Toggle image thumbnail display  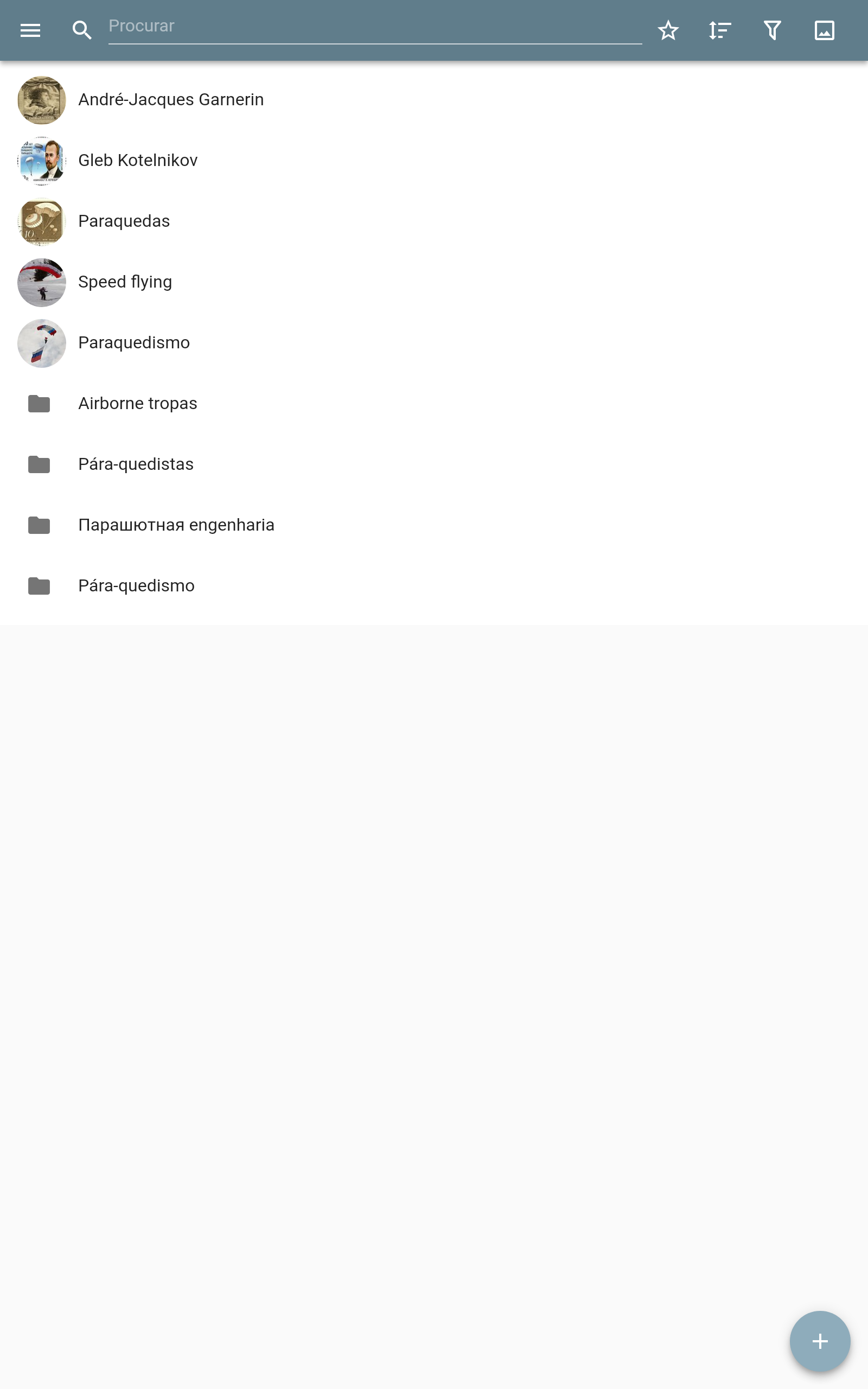click(x=825, y=30)
